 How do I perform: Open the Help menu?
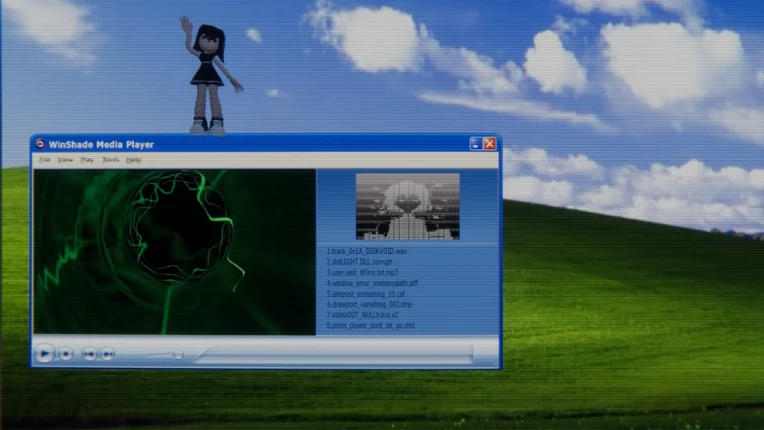[x=134, y=160]
